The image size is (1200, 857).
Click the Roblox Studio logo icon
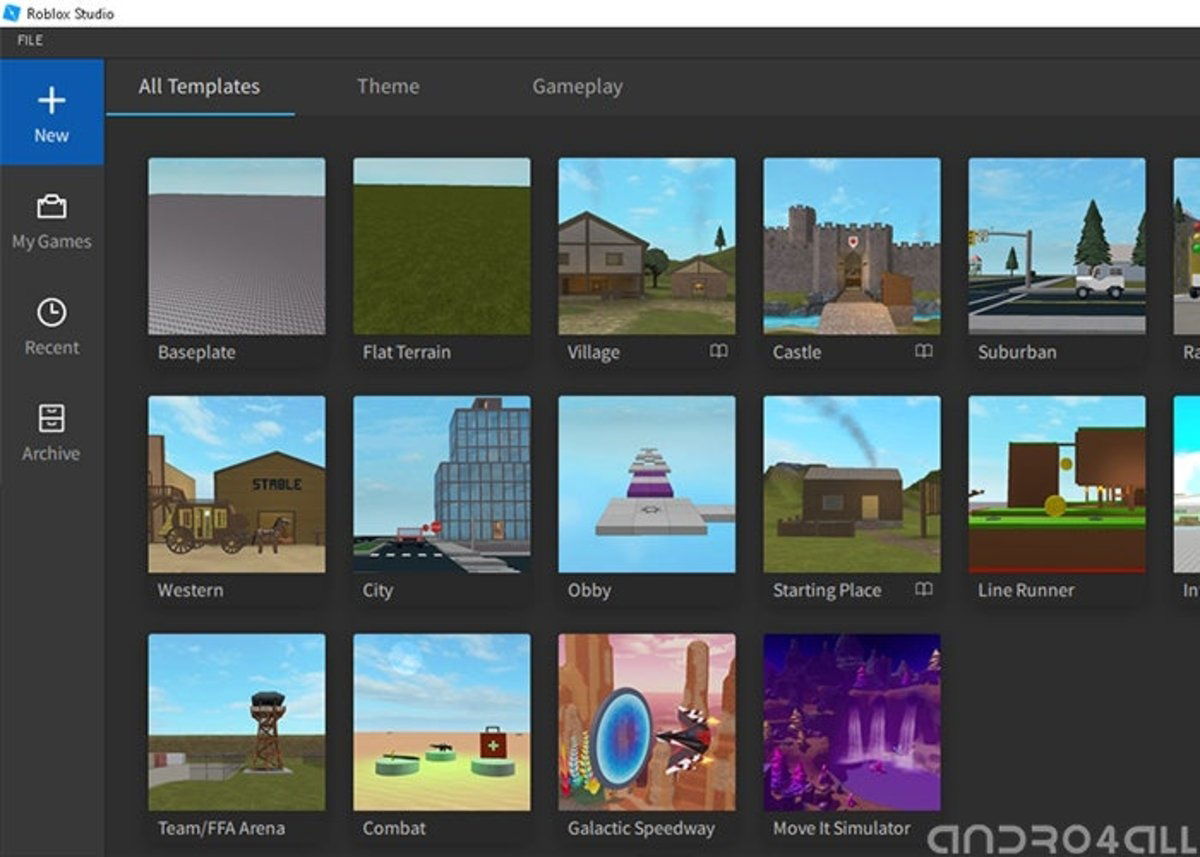tap(10, 13)
